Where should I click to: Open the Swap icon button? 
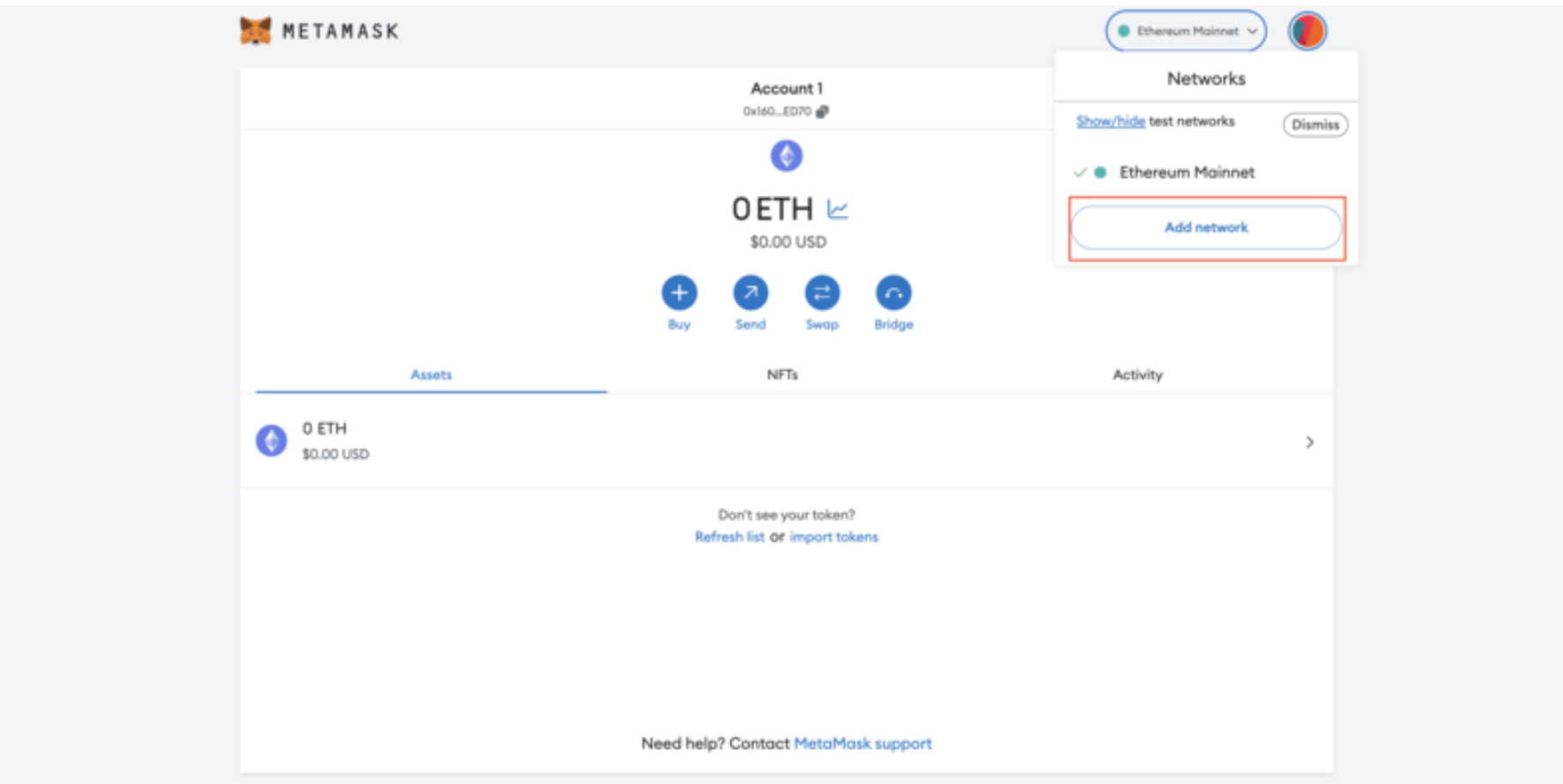822,293
